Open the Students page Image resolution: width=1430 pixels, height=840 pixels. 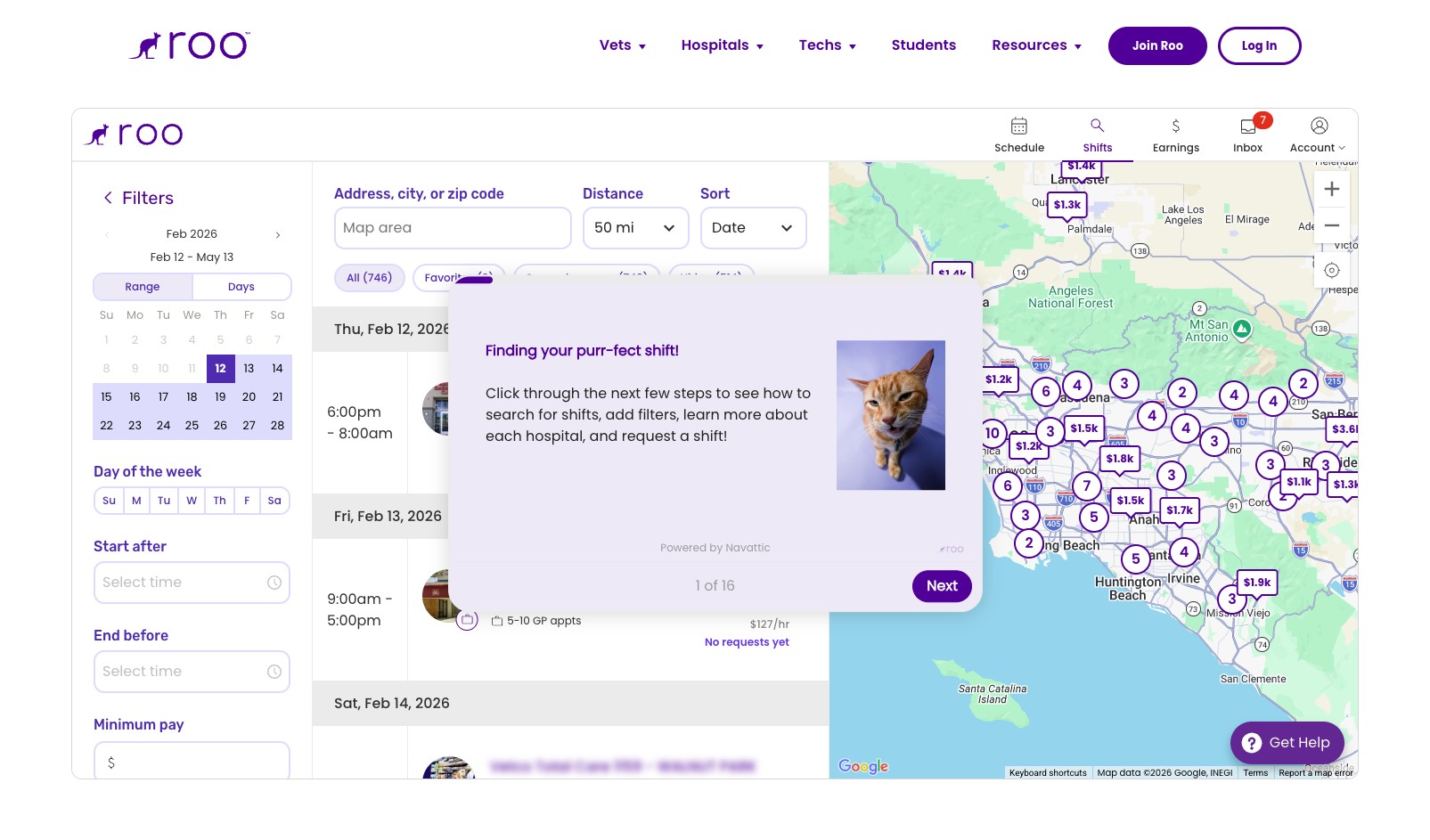(x=924, y=45)
